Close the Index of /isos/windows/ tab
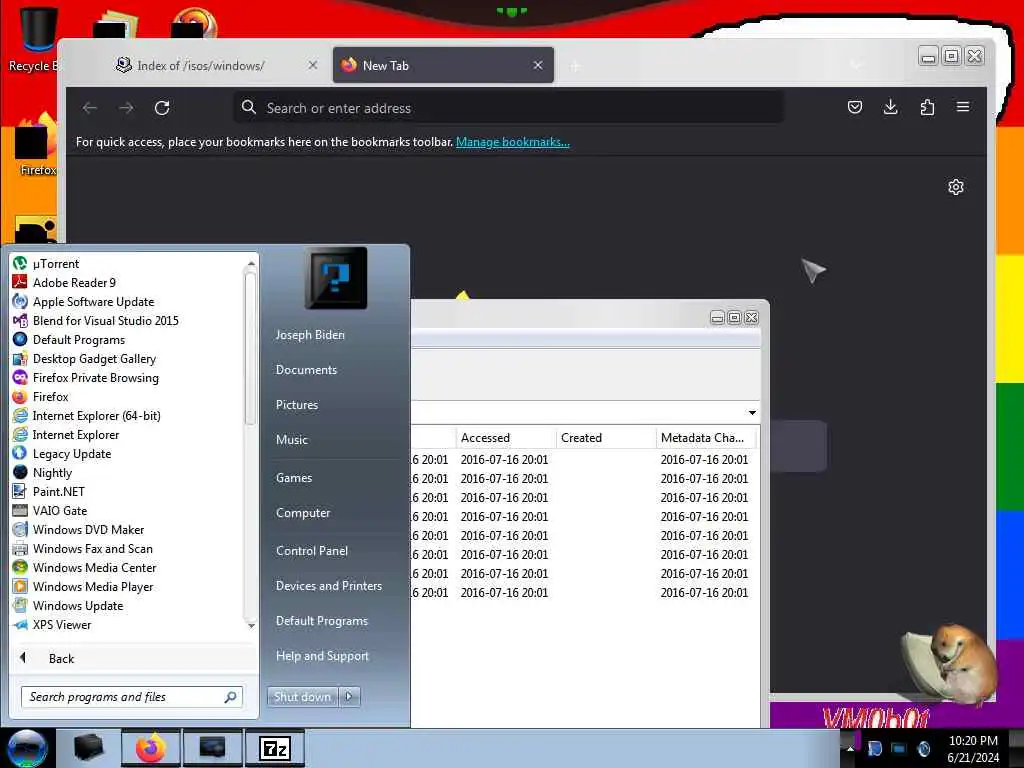The height and width of the screenshot is (768, 1024). point(313,65)
